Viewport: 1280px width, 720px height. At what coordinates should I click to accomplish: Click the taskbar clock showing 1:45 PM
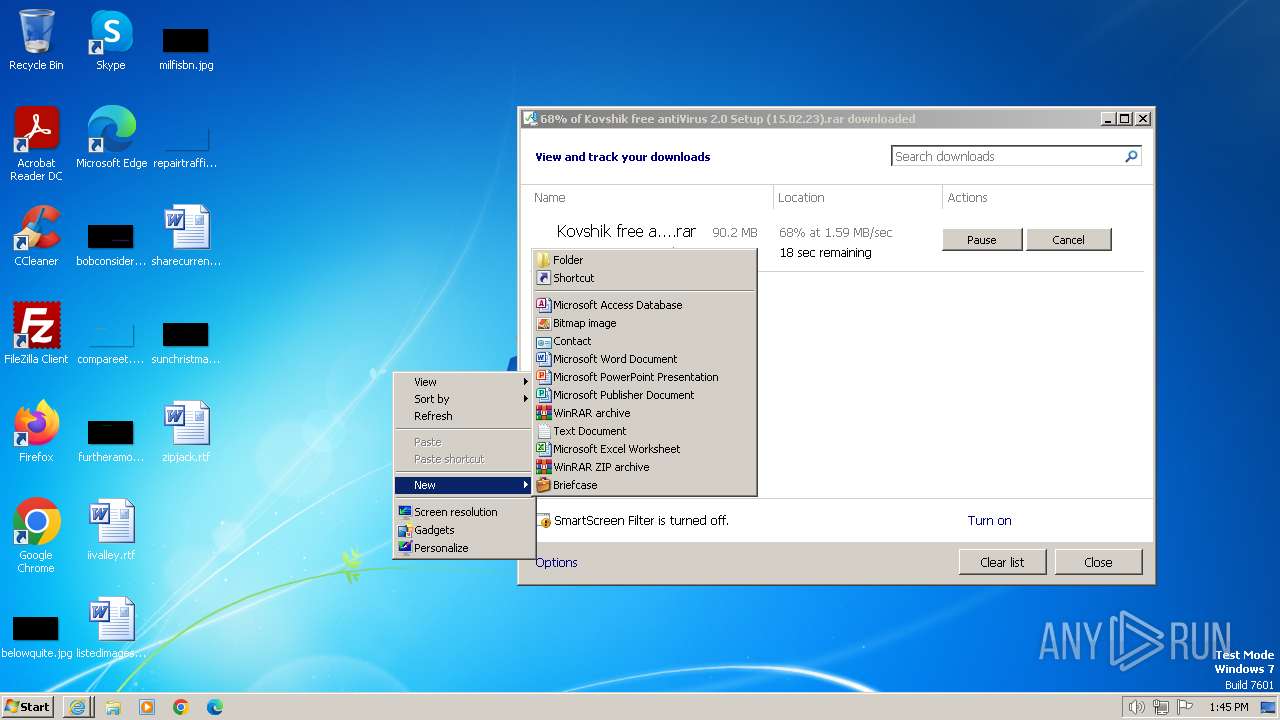(x=1228, y=707)
